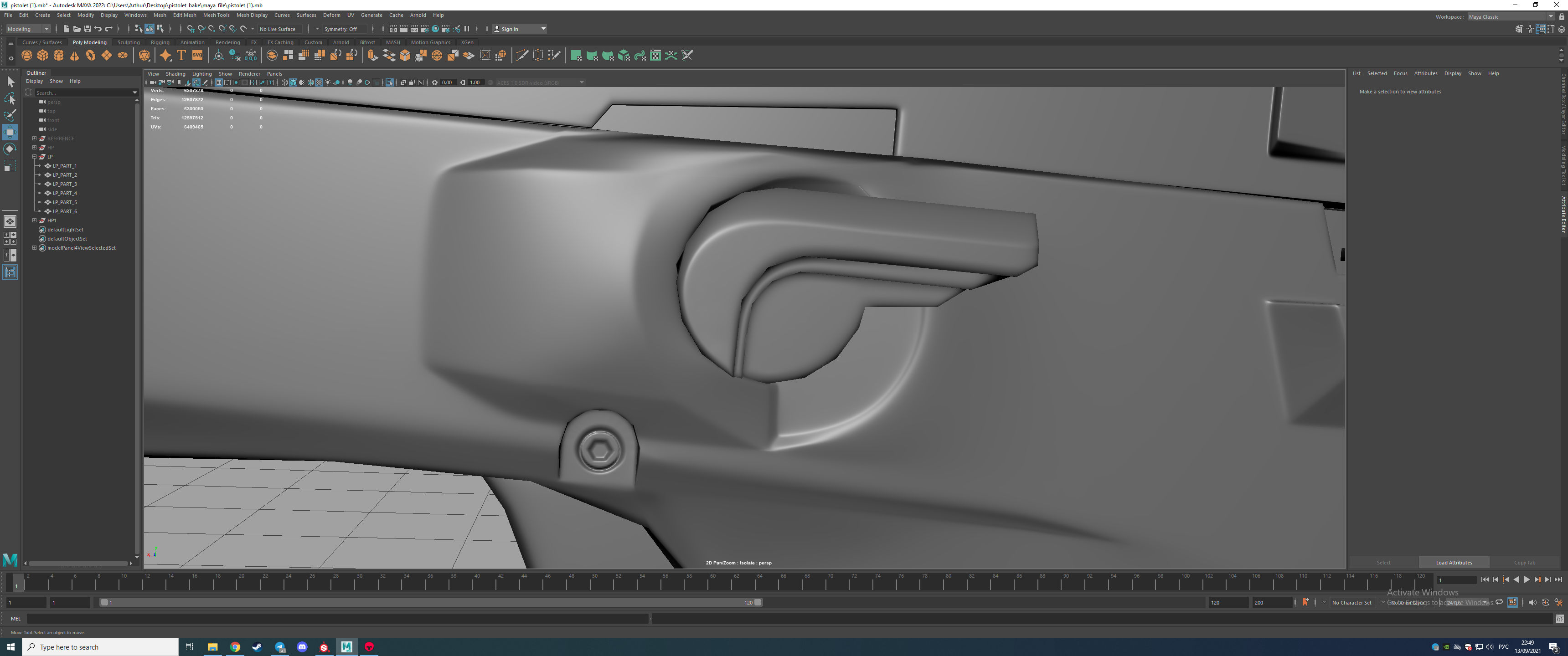Open the Sign In dropdown
The width and height of the screenshot is (1568, 656).
[x=520, y=29]
